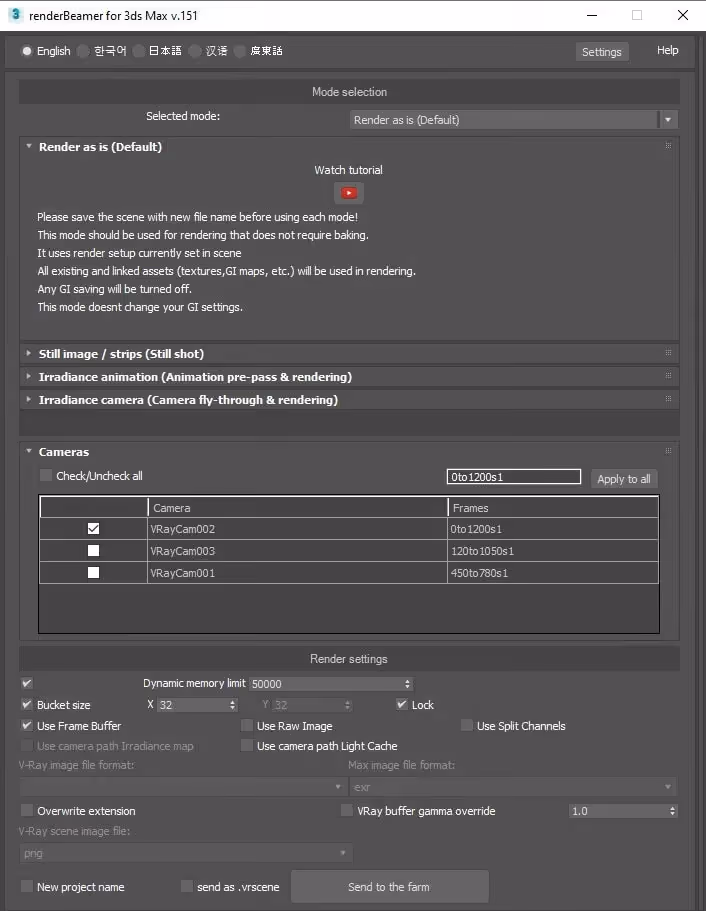Viewport: 706px width, 911px height.
Task: Click the frame range input field
Action: point(514,476)
